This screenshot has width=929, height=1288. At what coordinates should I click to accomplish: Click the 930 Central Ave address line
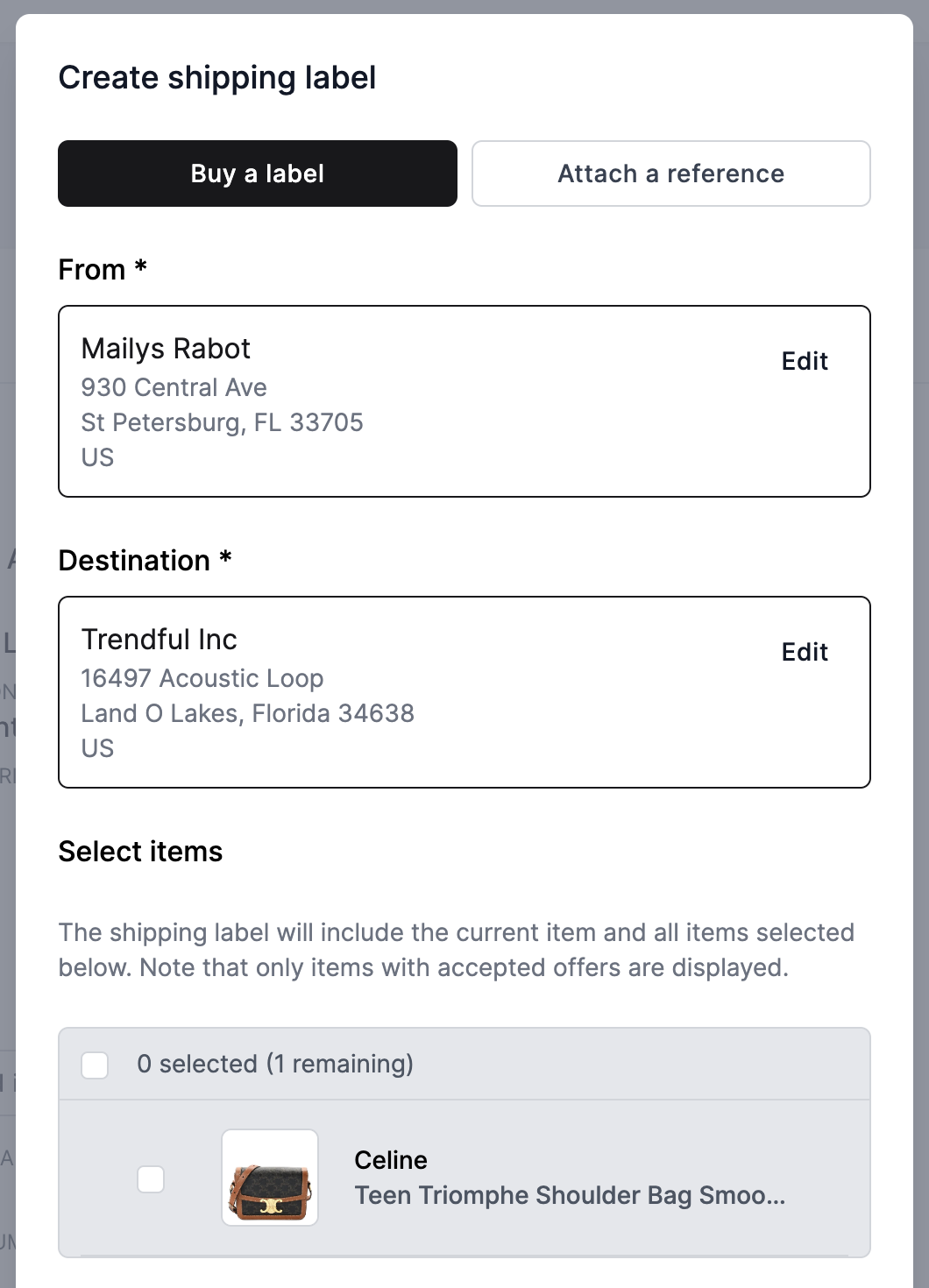[x=174, y=387]
